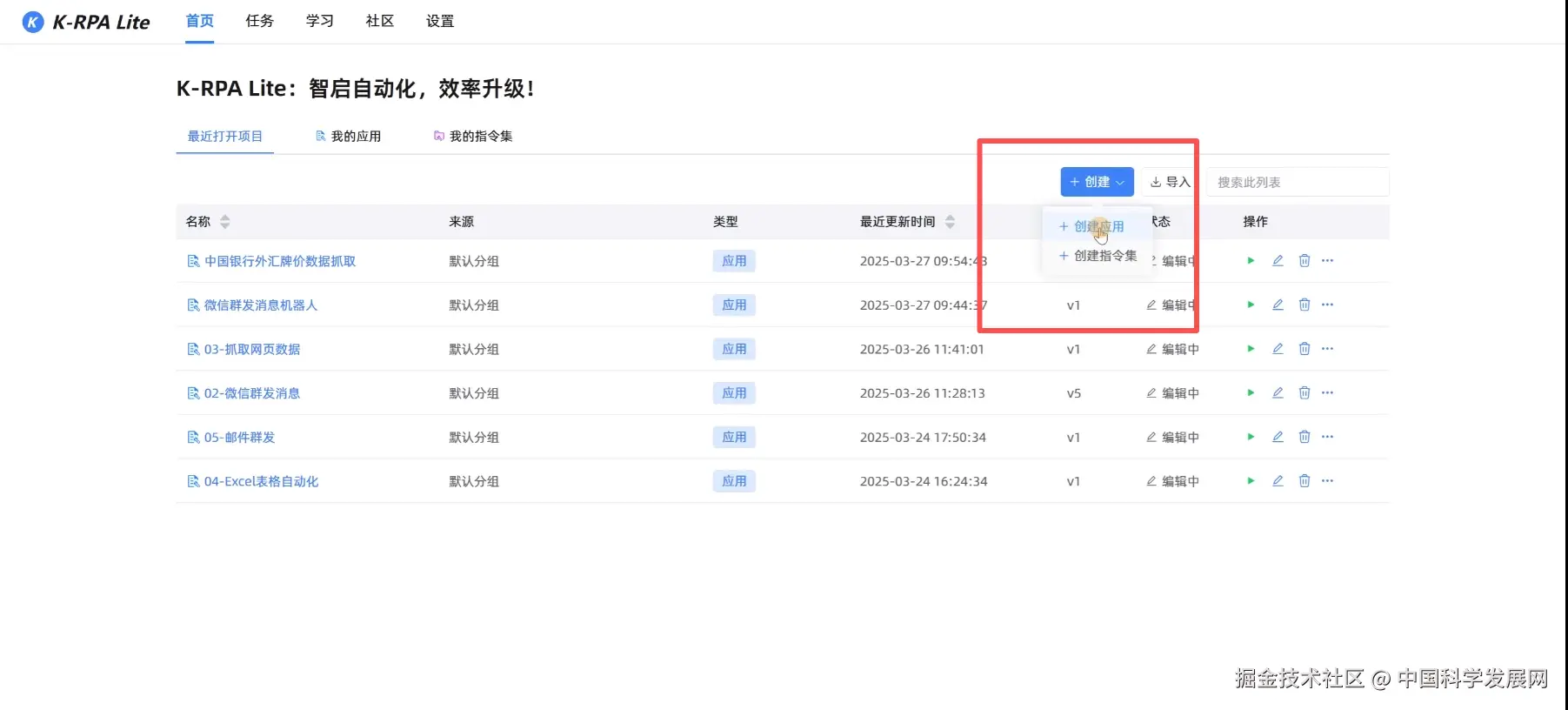The image size is (1568, 710).
Task: Click the 操作 column header
Action: pos(1255,222)
